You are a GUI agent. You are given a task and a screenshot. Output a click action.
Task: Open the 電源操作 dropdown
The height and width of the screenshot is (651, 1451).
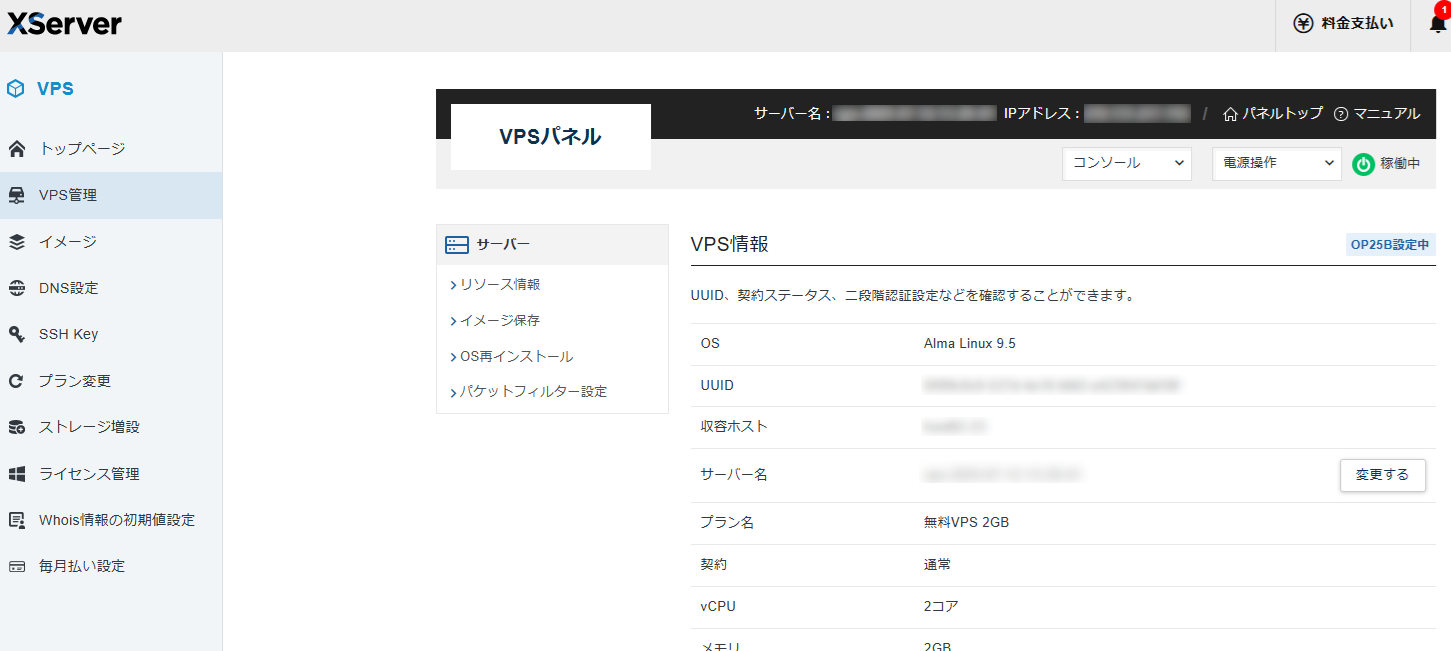(x=1276, y=163)
